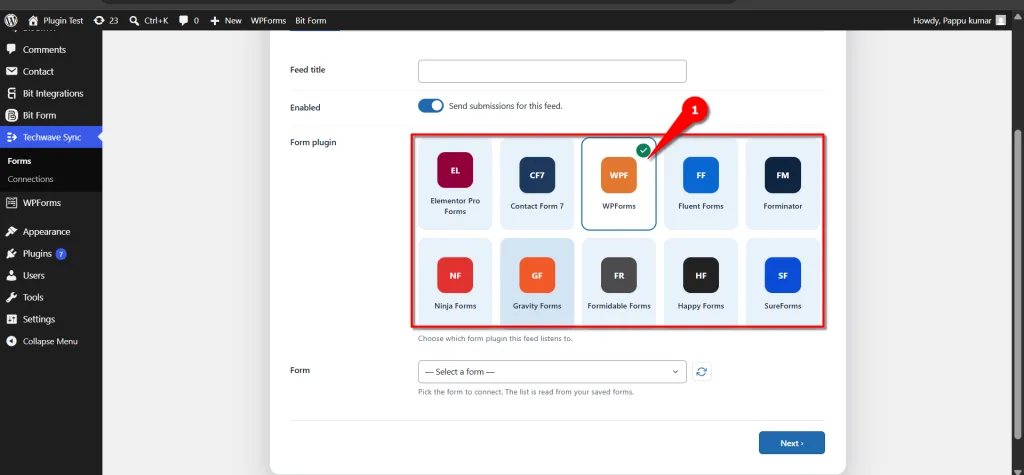Image resolution: width=1024 pixels, height=475 pixels.
Task: Choose the Contact Form 7 plugin card
Action: (x=537, y=184)
